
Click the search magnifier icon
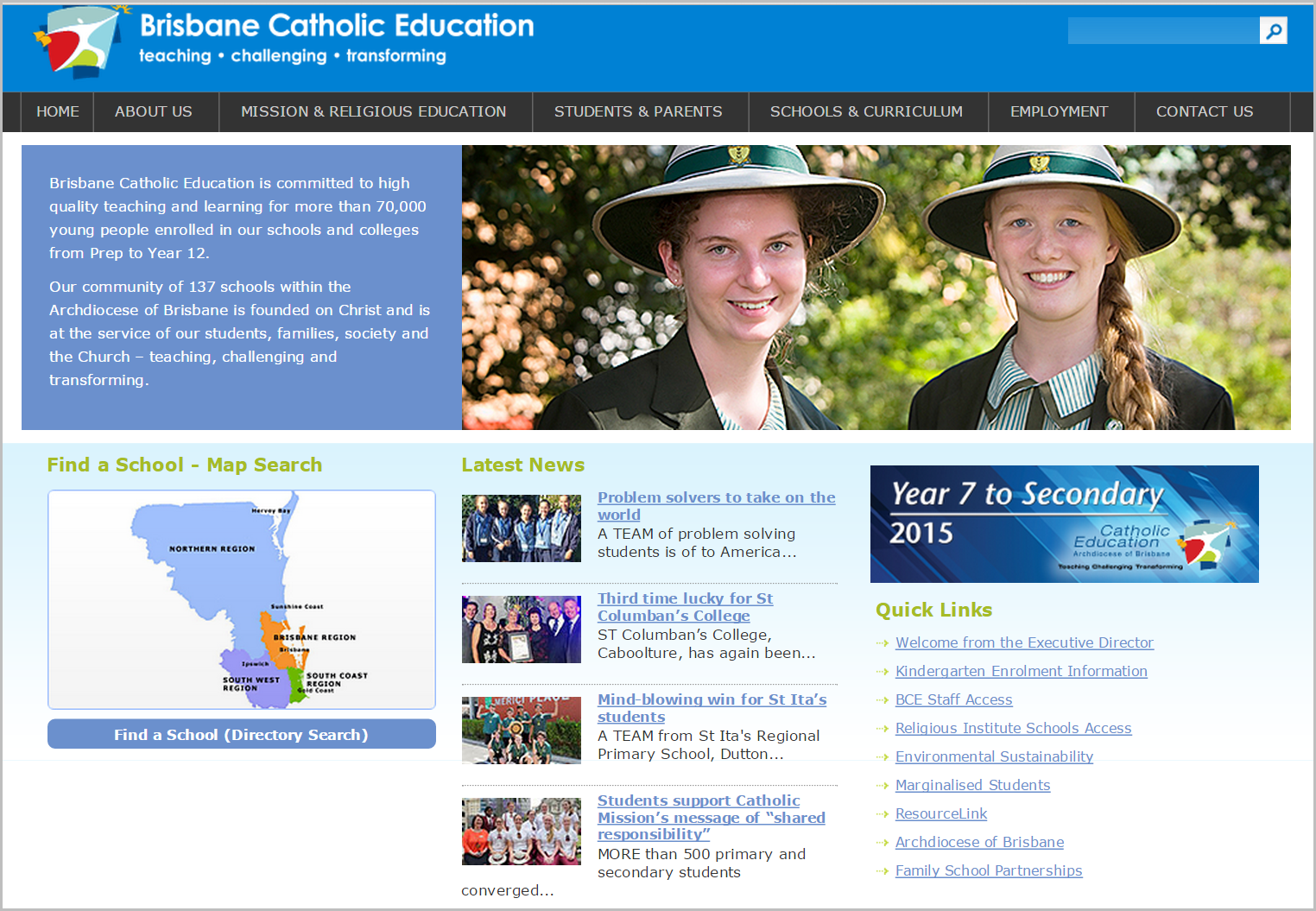(x=1273, y=30)
